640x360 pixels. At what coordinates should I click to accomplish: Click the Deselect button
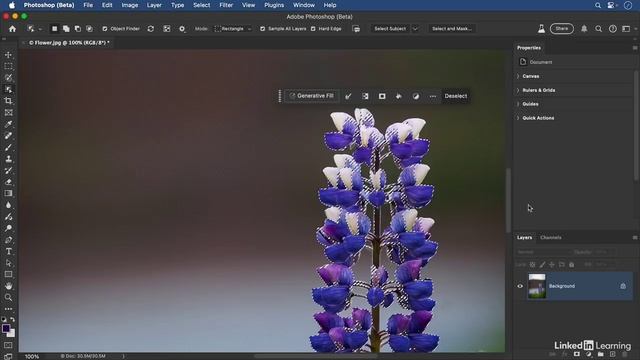click(456, 96)
